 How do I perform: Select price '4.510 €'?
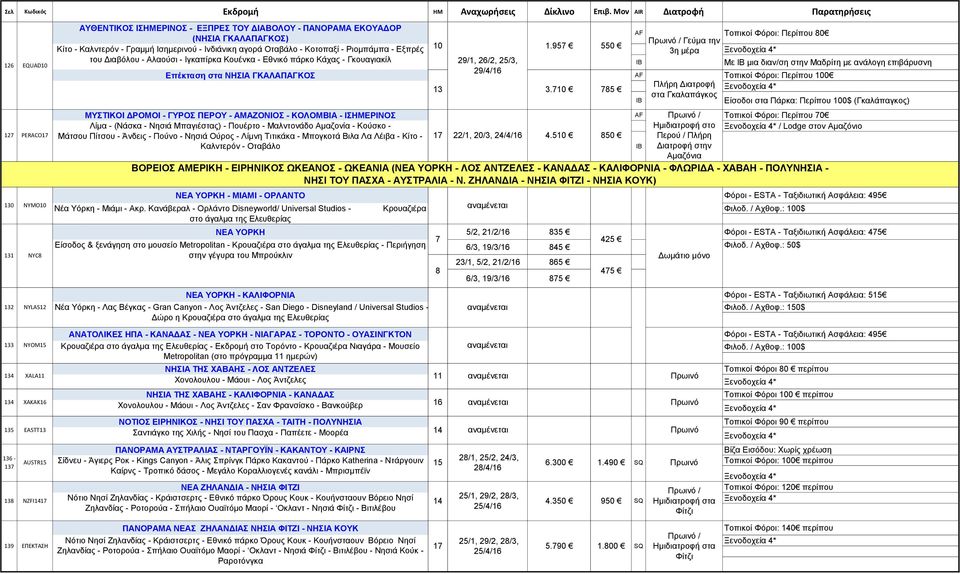point(559,135)
